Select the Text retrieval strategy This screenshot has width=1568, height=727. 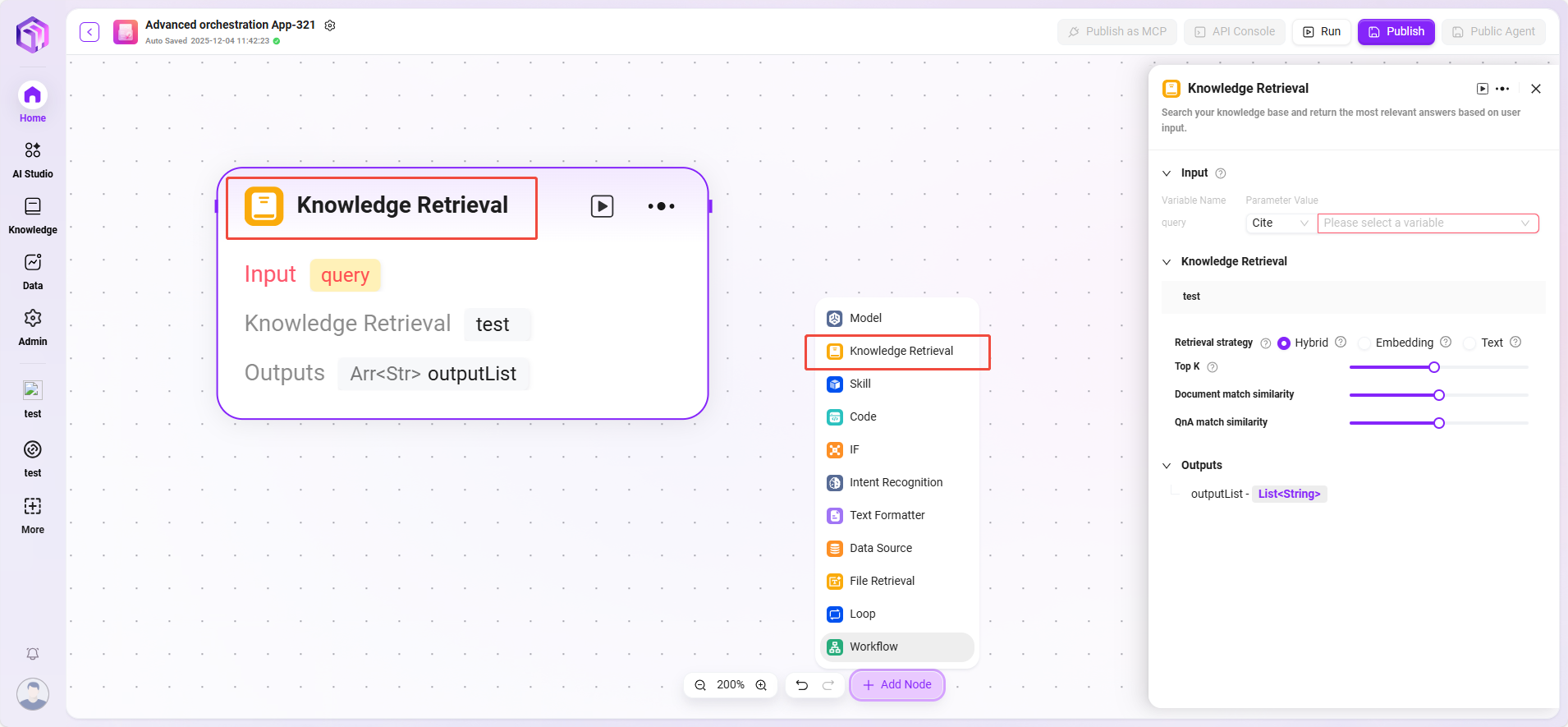[1469, 343]
